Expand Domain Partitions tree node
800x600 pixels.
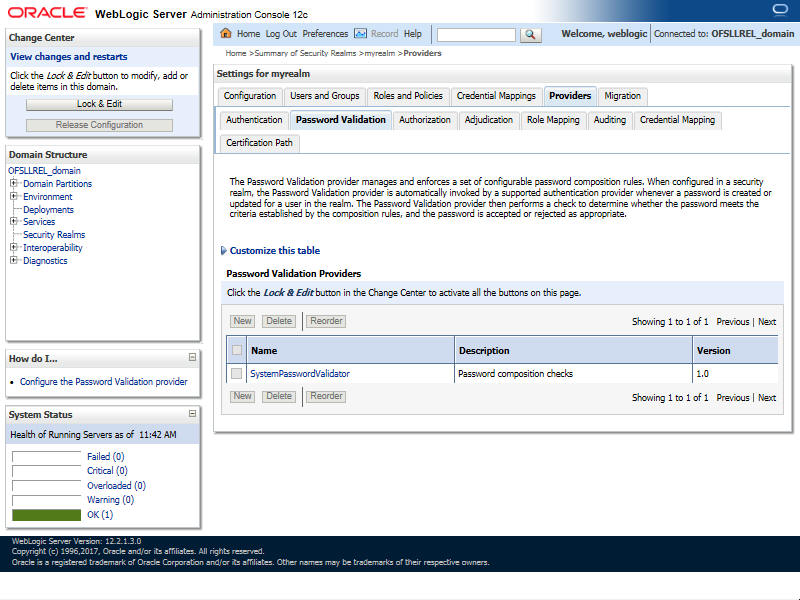tap(14, 183)
